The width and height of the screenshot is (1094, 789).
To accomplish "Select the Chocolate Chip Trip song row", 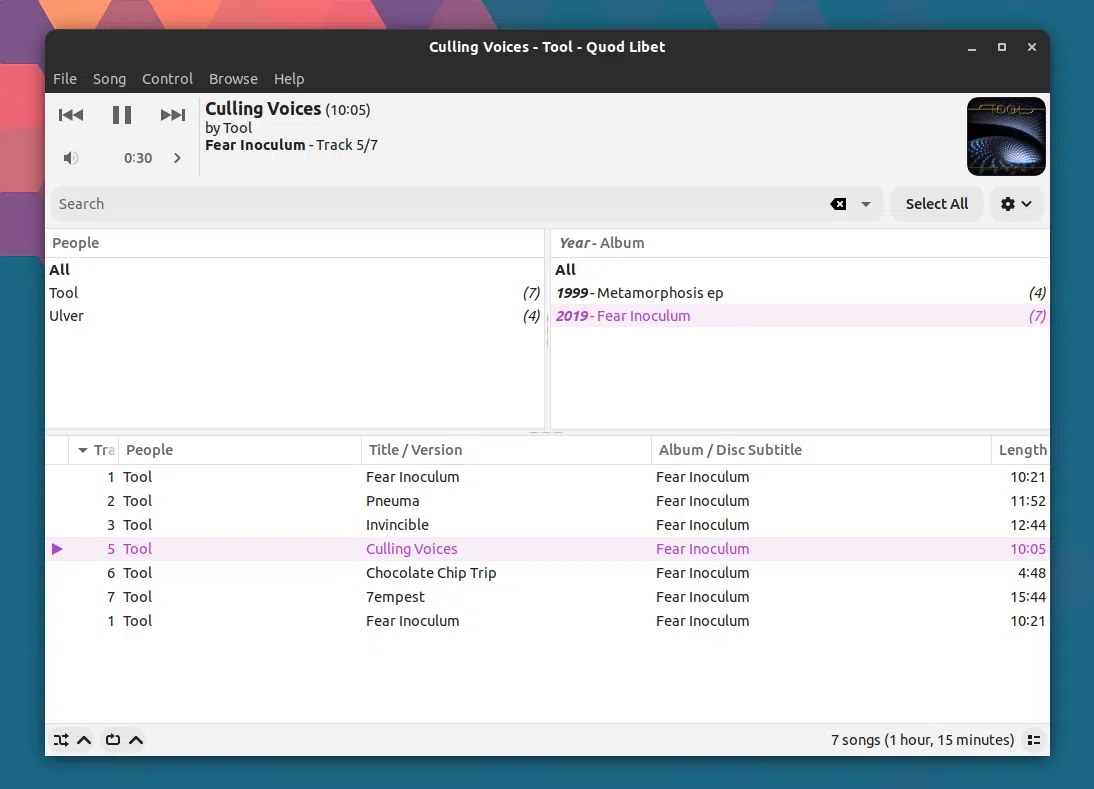I will pyautogui.click(x=548, y=573).
